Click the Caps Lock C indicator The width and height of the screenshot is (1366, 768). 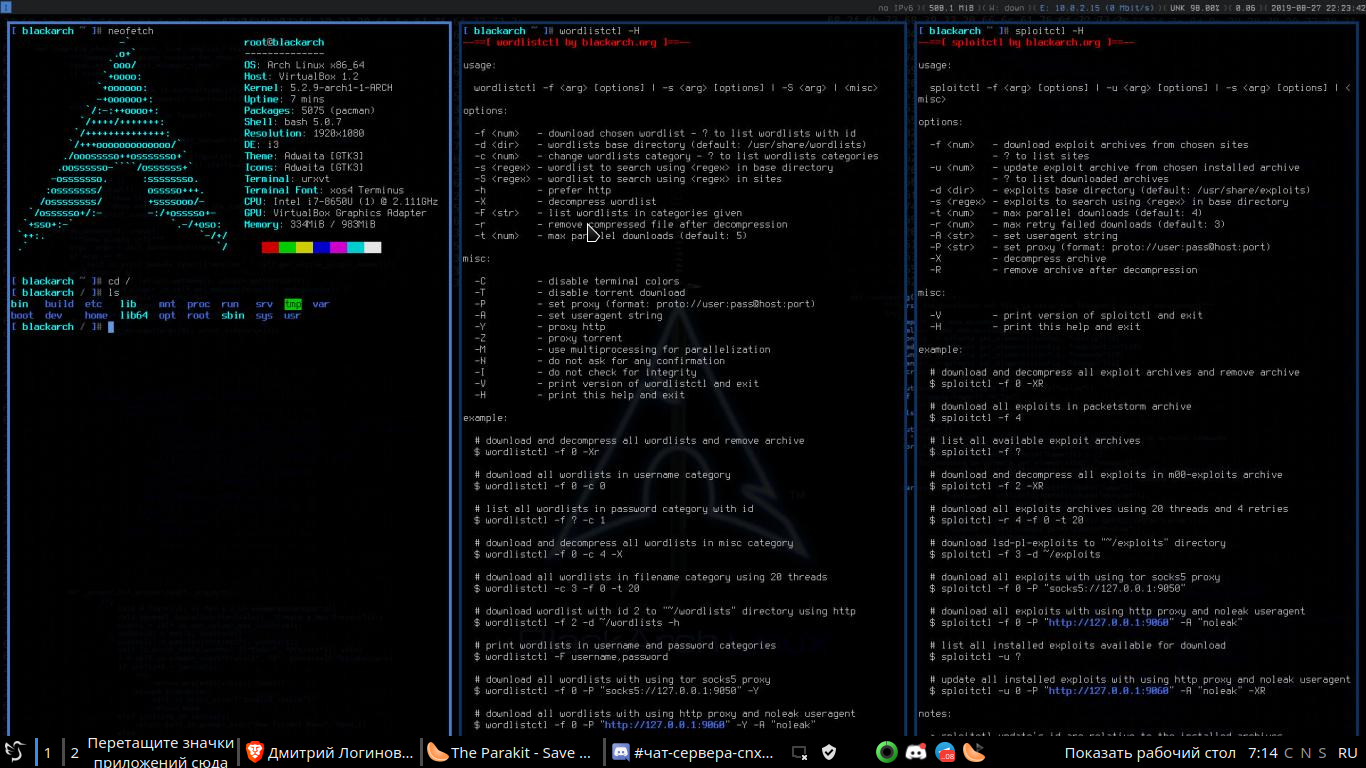click(1290, 752)
